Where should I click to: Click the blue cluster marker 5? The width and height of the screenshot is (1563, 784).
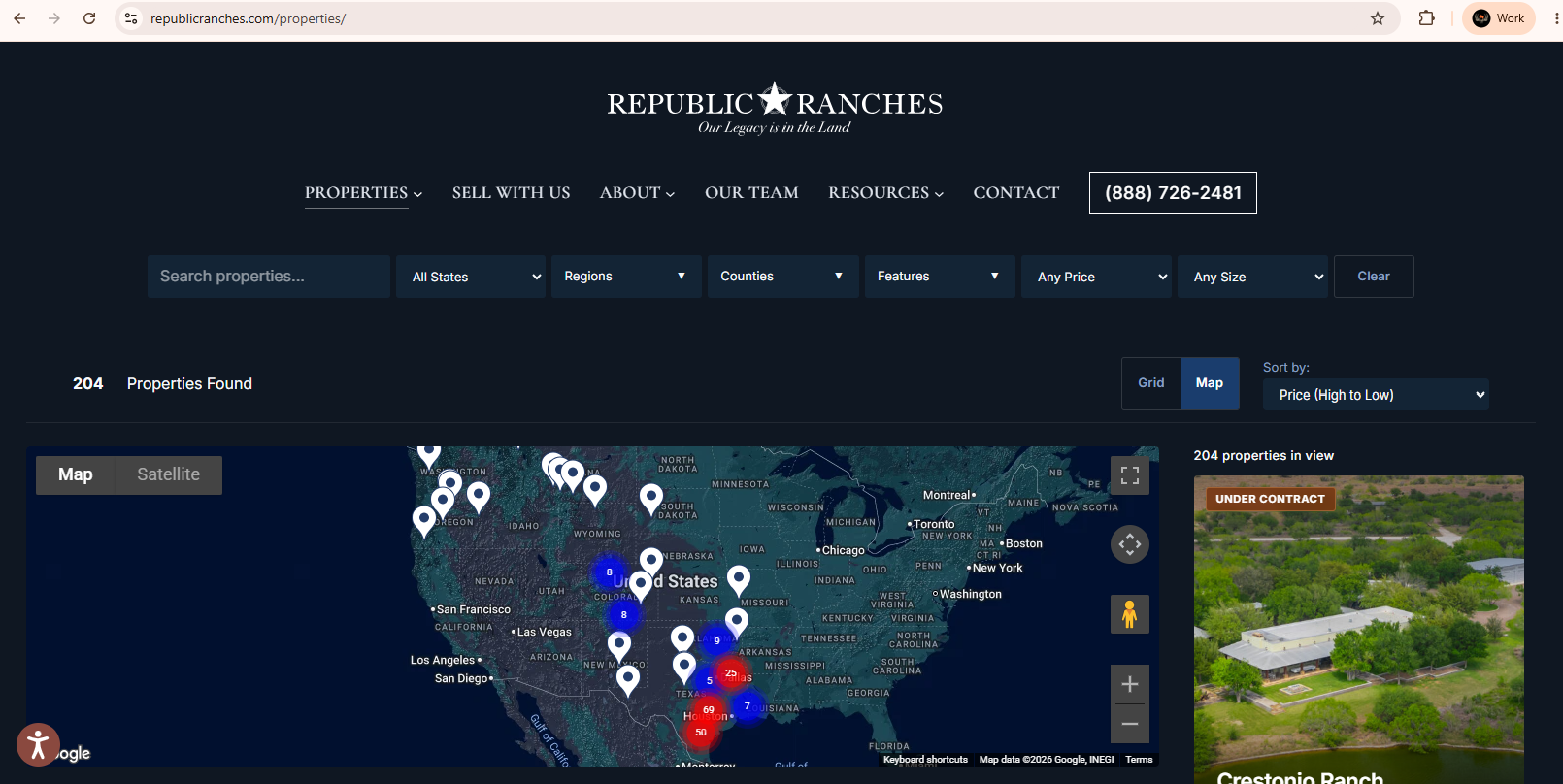tap(710, 680)
